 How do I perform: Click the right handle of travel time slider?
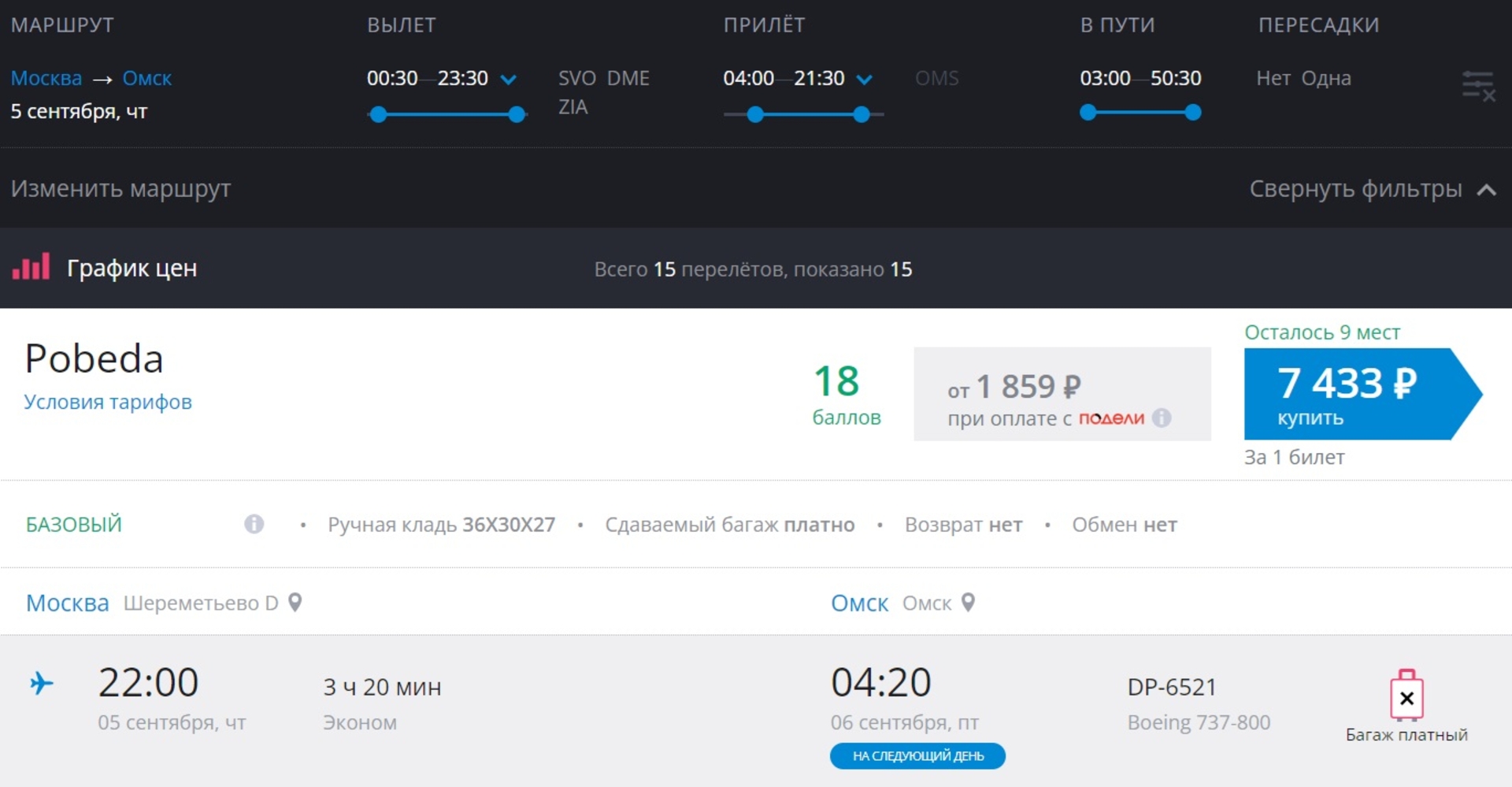(1193, 113)
